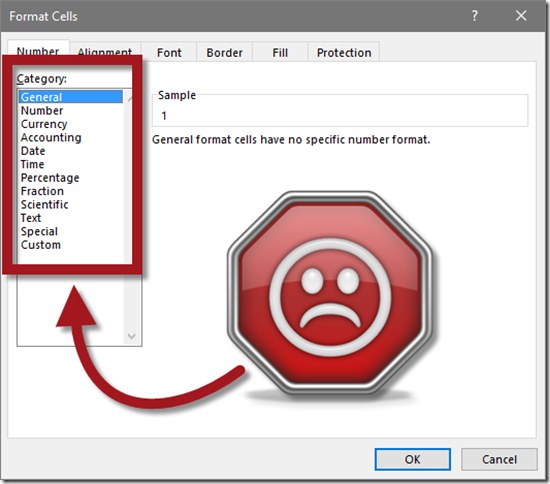Choose the Custom format category
The width and height of the screenshot is (550, 484).
point(41,245)
